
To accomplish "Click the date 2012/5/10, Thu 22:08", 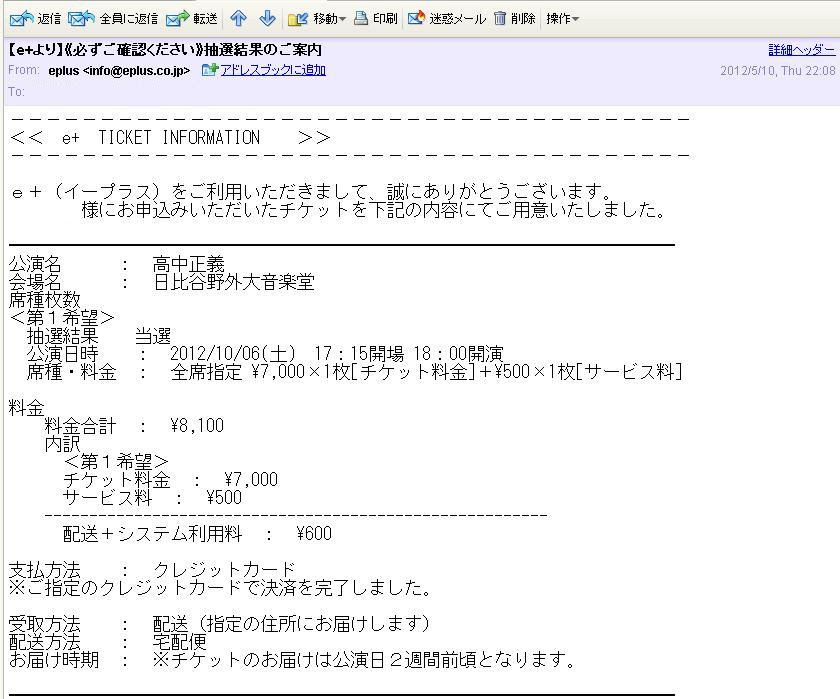I will [x=777, y=71].
